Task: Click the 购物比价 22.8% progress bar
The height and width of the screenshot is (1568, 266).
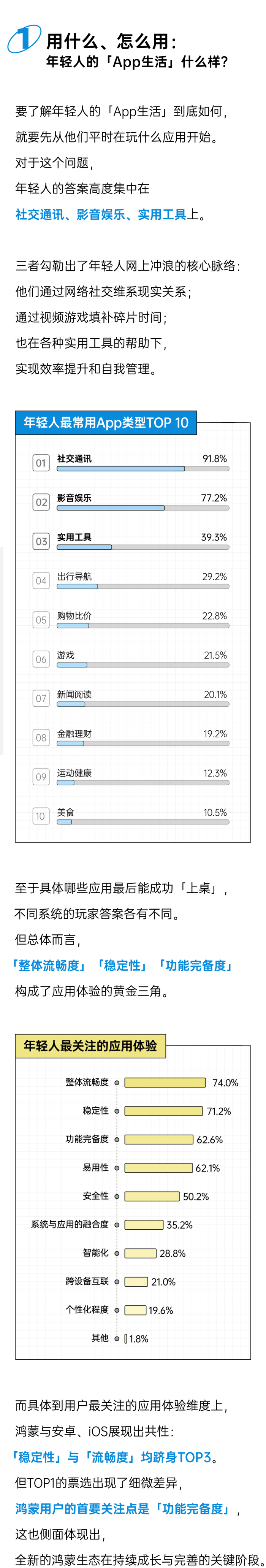Action: [143, 626]
